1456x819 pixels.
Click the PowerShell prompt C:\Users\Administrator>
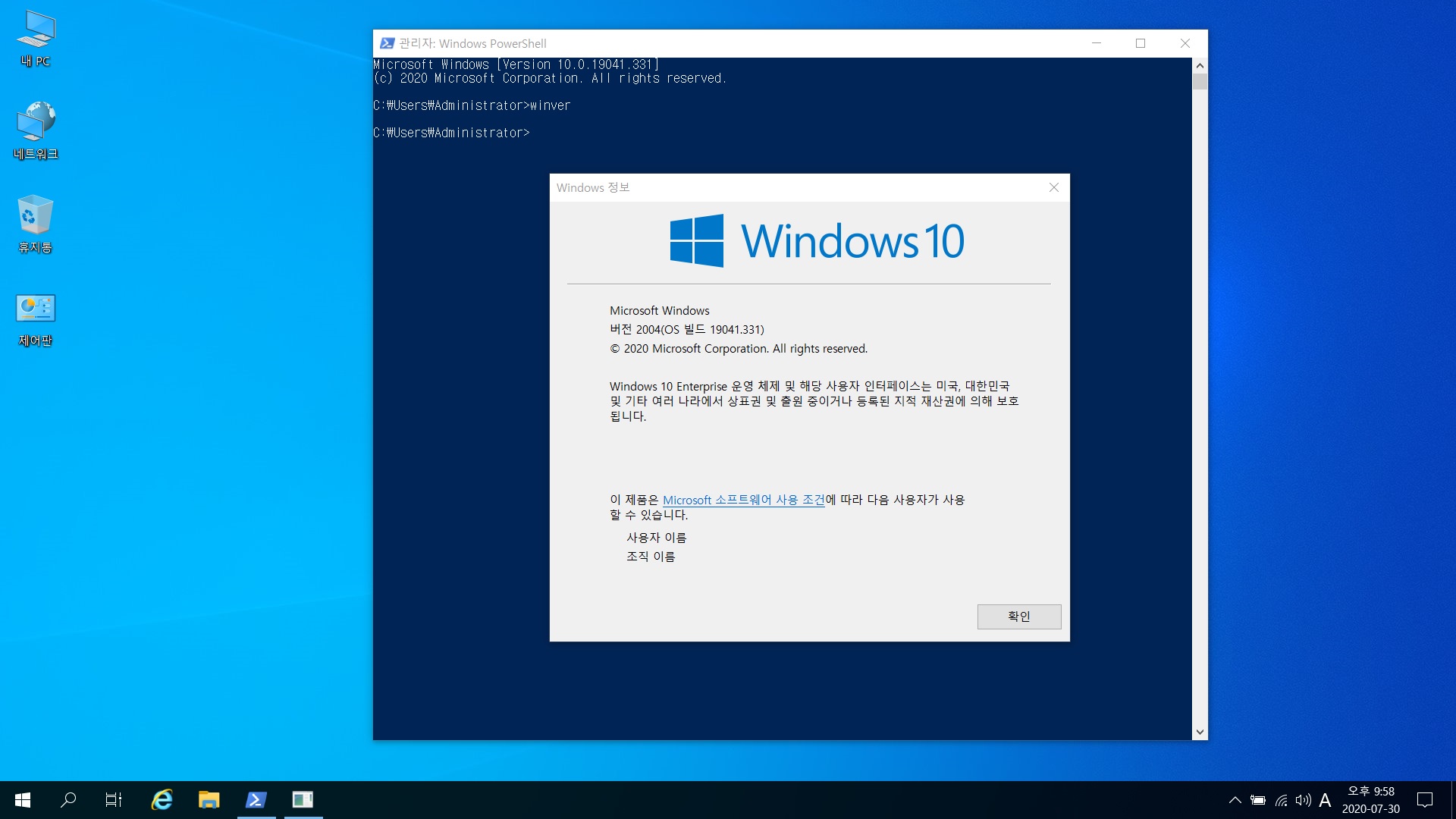[451, 133]
